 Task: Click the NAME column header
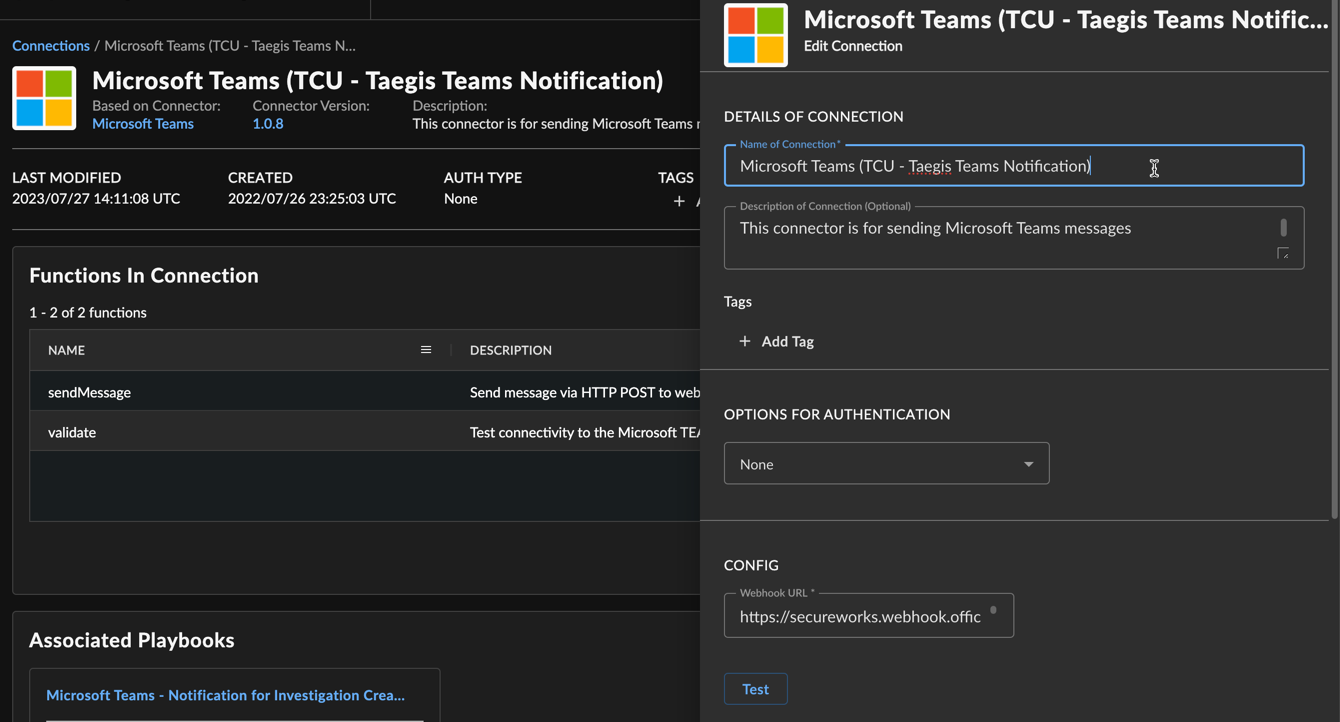pyautogui.click(x=66, y=350)
